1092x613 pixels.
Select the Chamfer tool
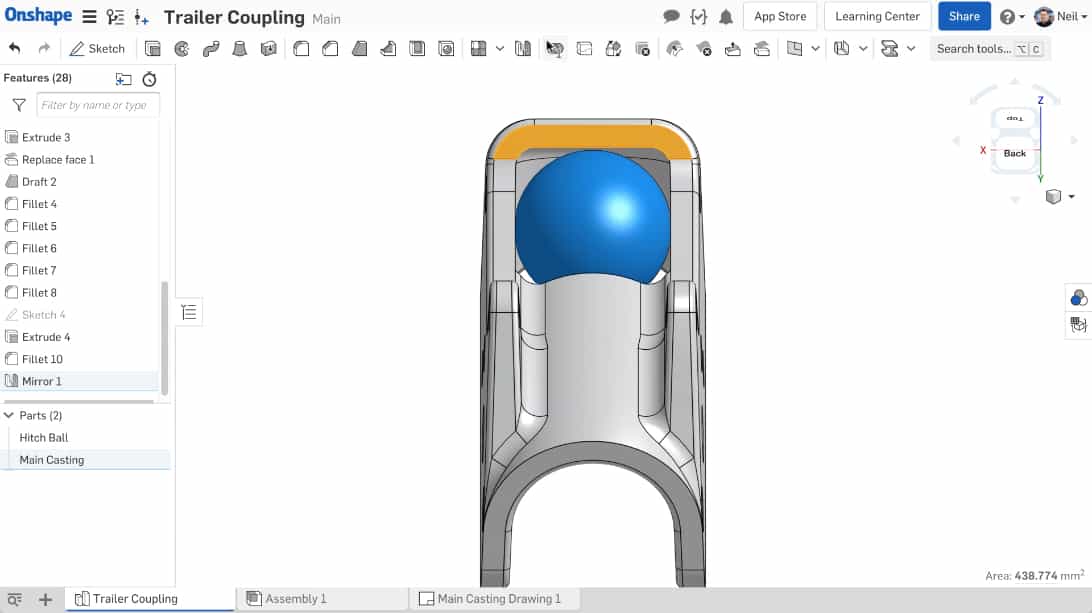(330, 49)
